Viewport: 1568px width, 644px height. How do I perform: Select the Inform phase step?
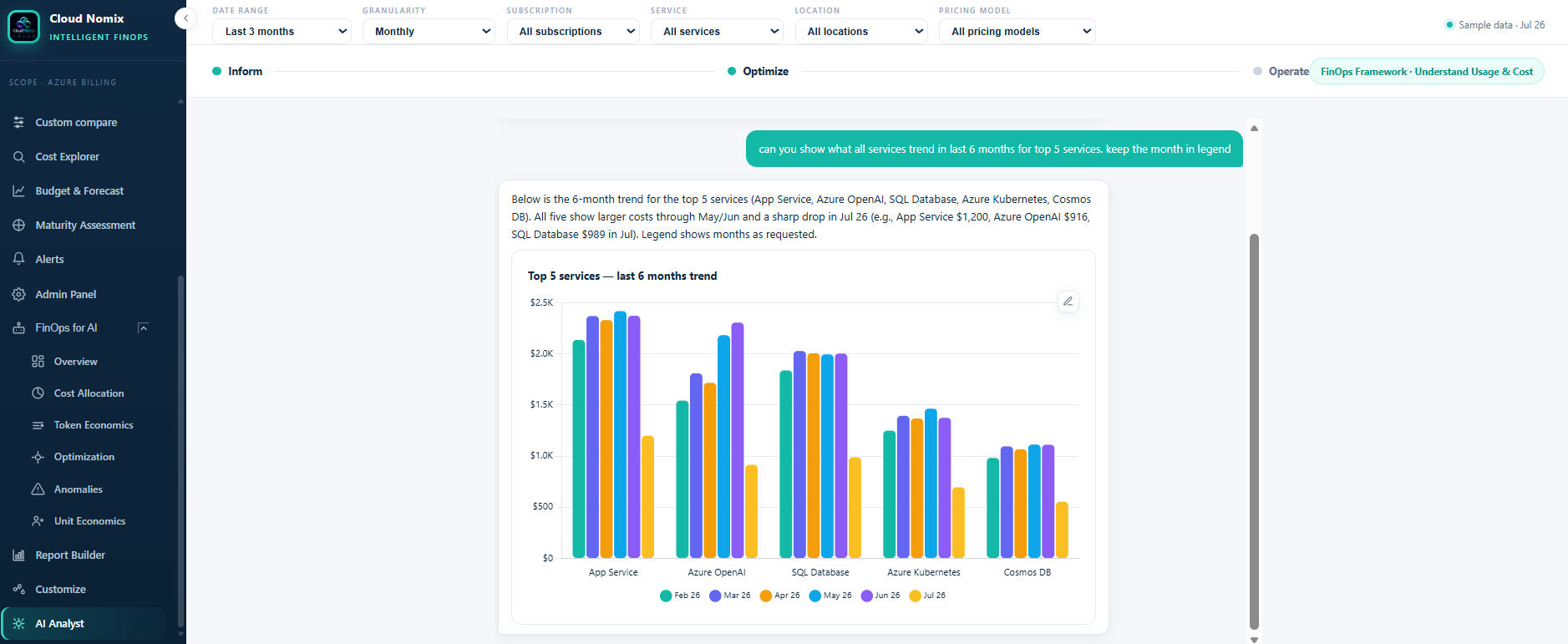click(237, 71)
